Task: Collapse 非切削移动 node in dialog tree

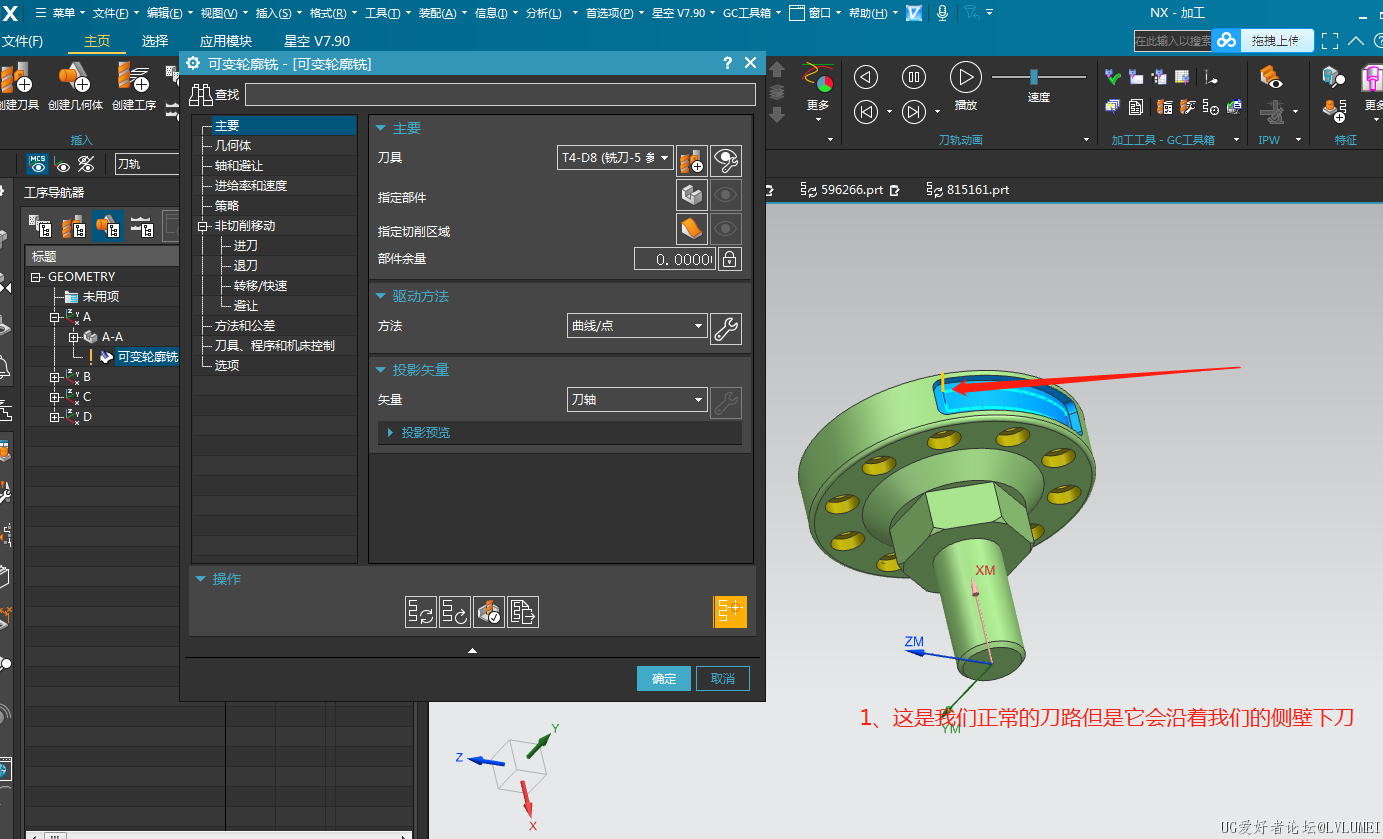Action: click(202, 226)
